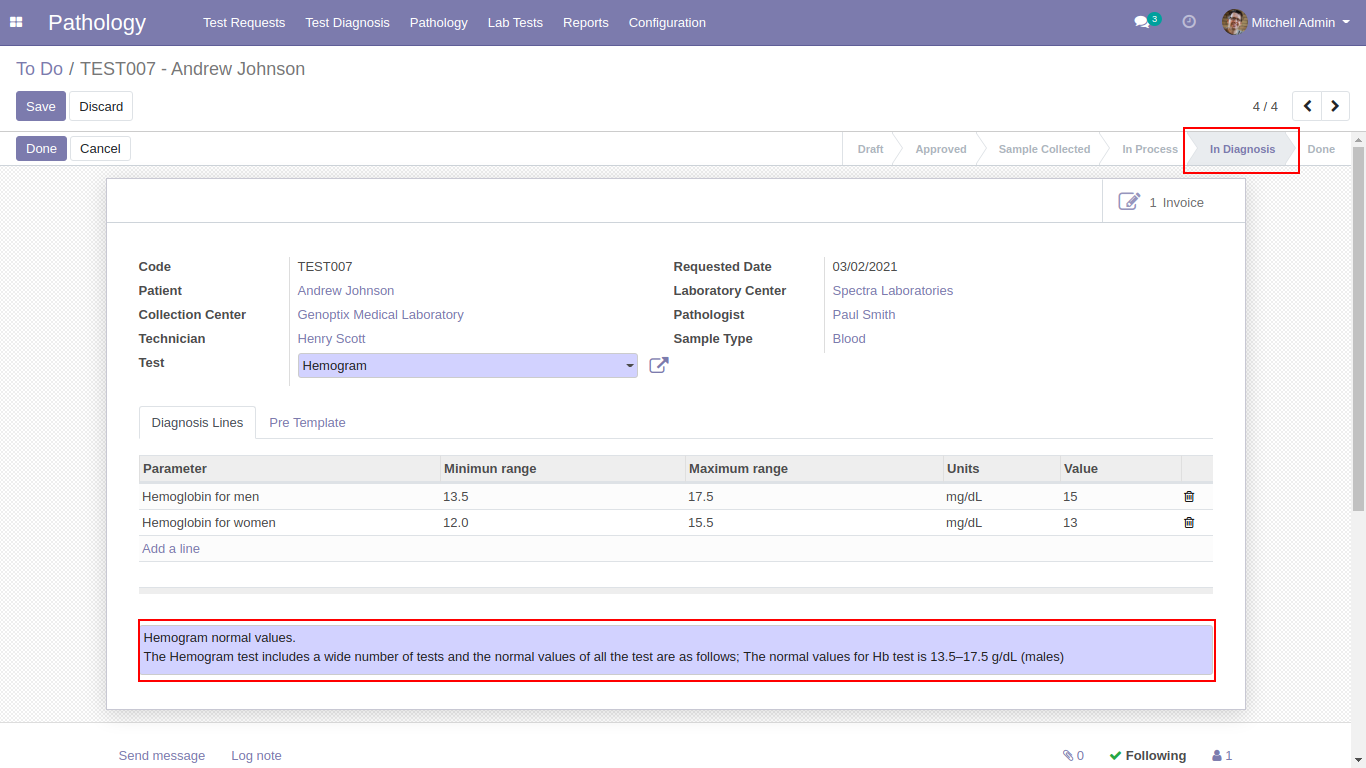The height and width of the screenshot is (768, 1366).
Task: Open the Configuration menu
Action: point(667,22)
